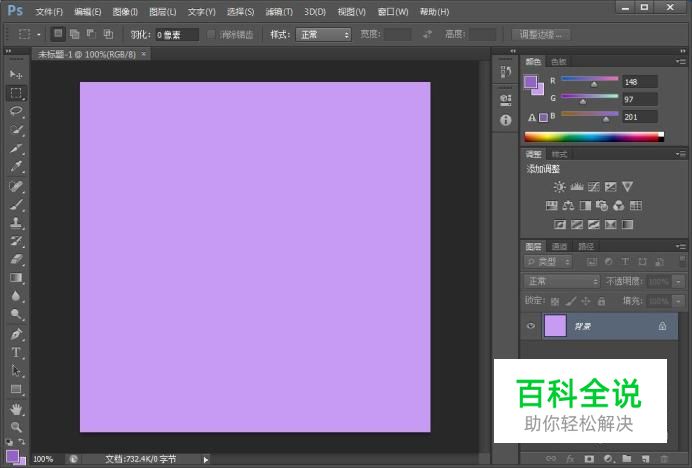The image size is (692, 468).
Task: Select the Horizontal Type tool
Action: [x=16, y=352]
